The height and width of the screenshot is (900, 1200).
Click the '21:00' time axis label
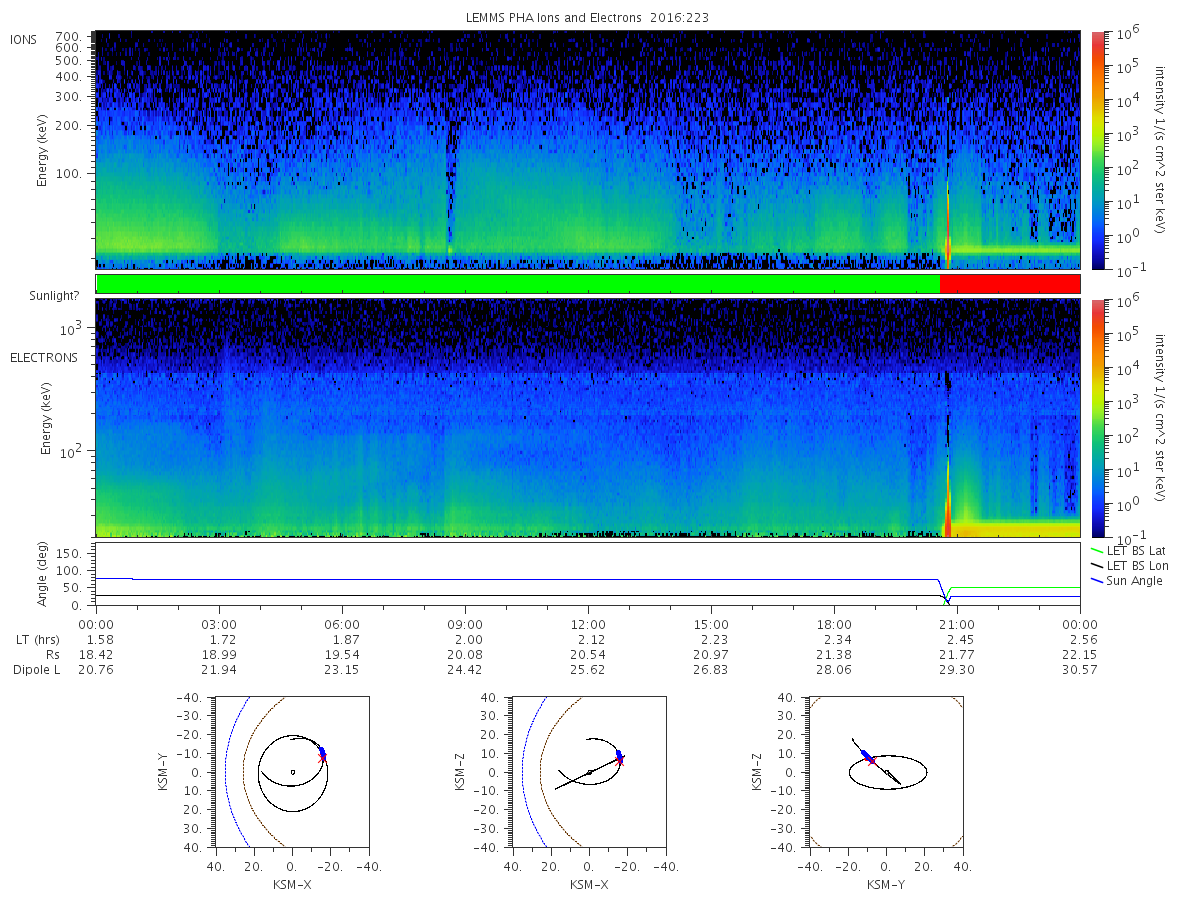(x=957, y=624)
